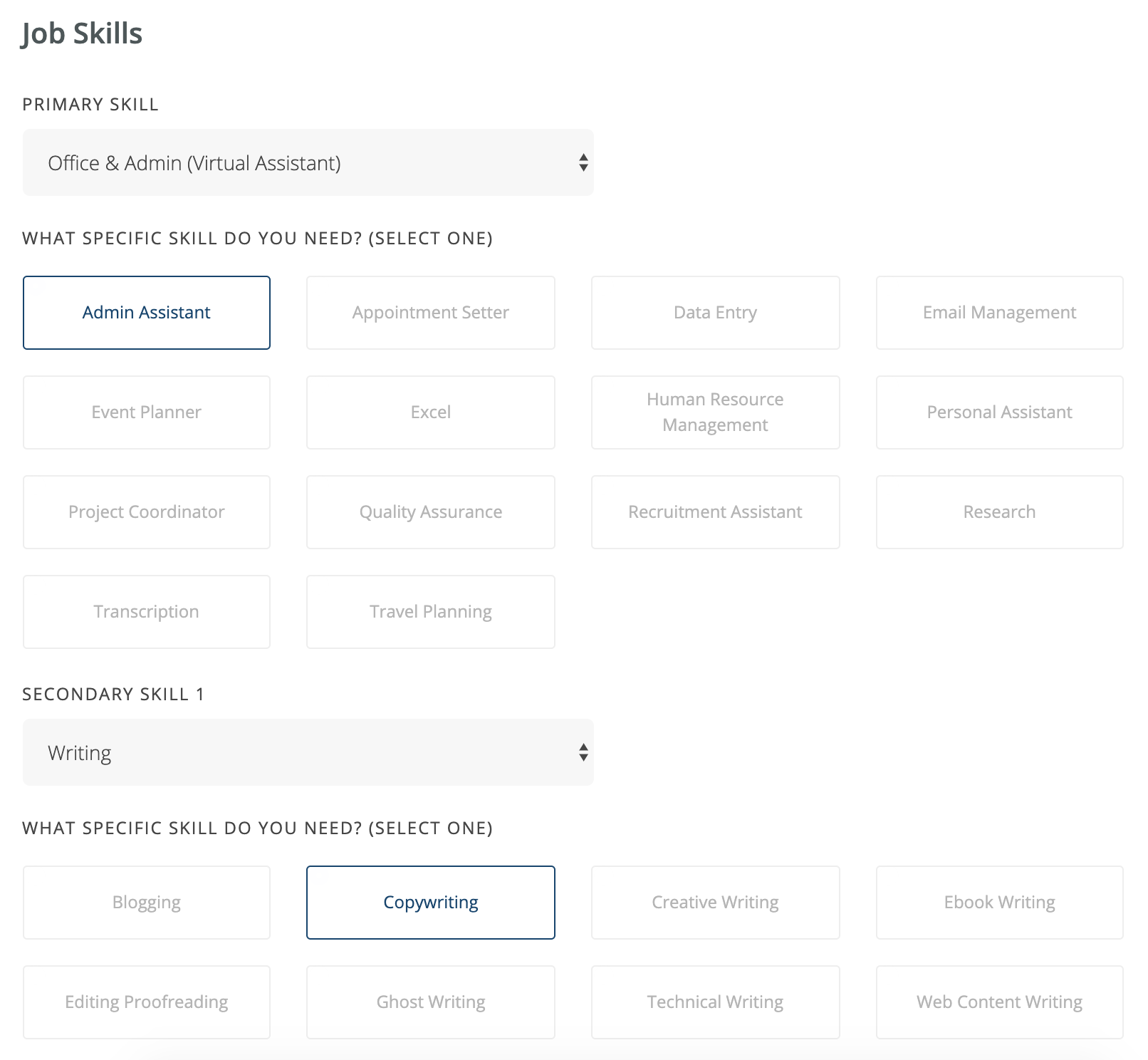Select Recruitment Assistant skill tile
Viewport: 1148px width, 1060px height.
715,512
